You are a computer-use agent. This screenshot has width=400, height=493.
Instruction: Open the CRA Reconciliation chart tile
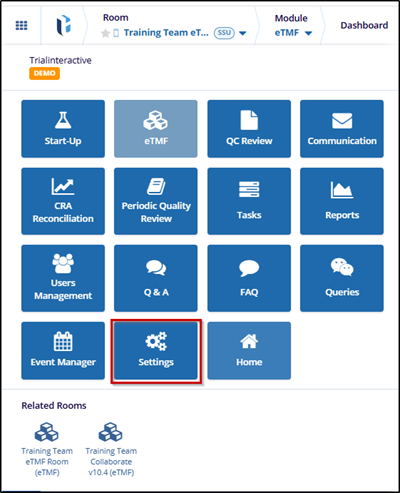tap(63, 201)
